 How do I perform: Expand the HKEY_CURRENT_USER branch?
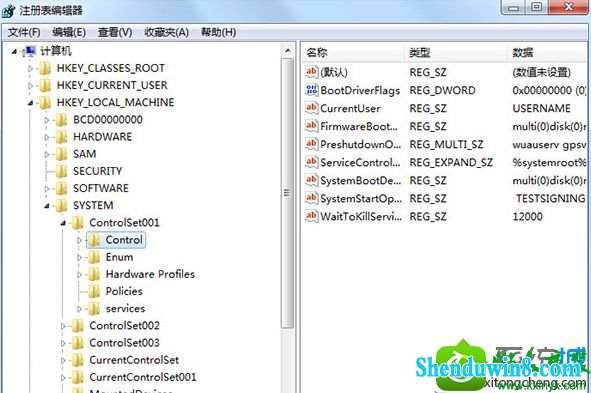(x=31, y=86)
